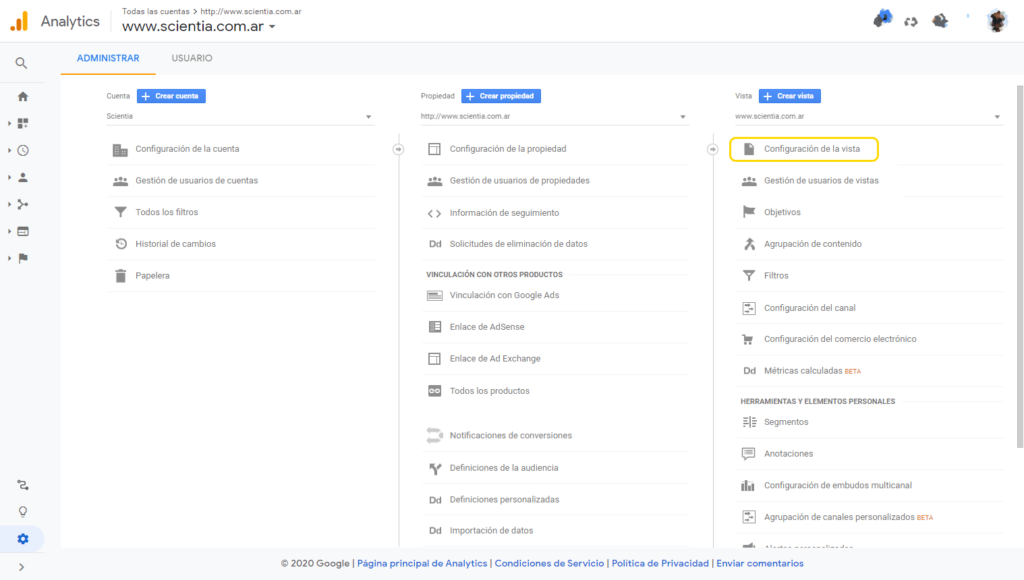Click the Crear propiedad button
This screenshot has height=580, width=1024.
pyautogui.click(x=500, y=95)
